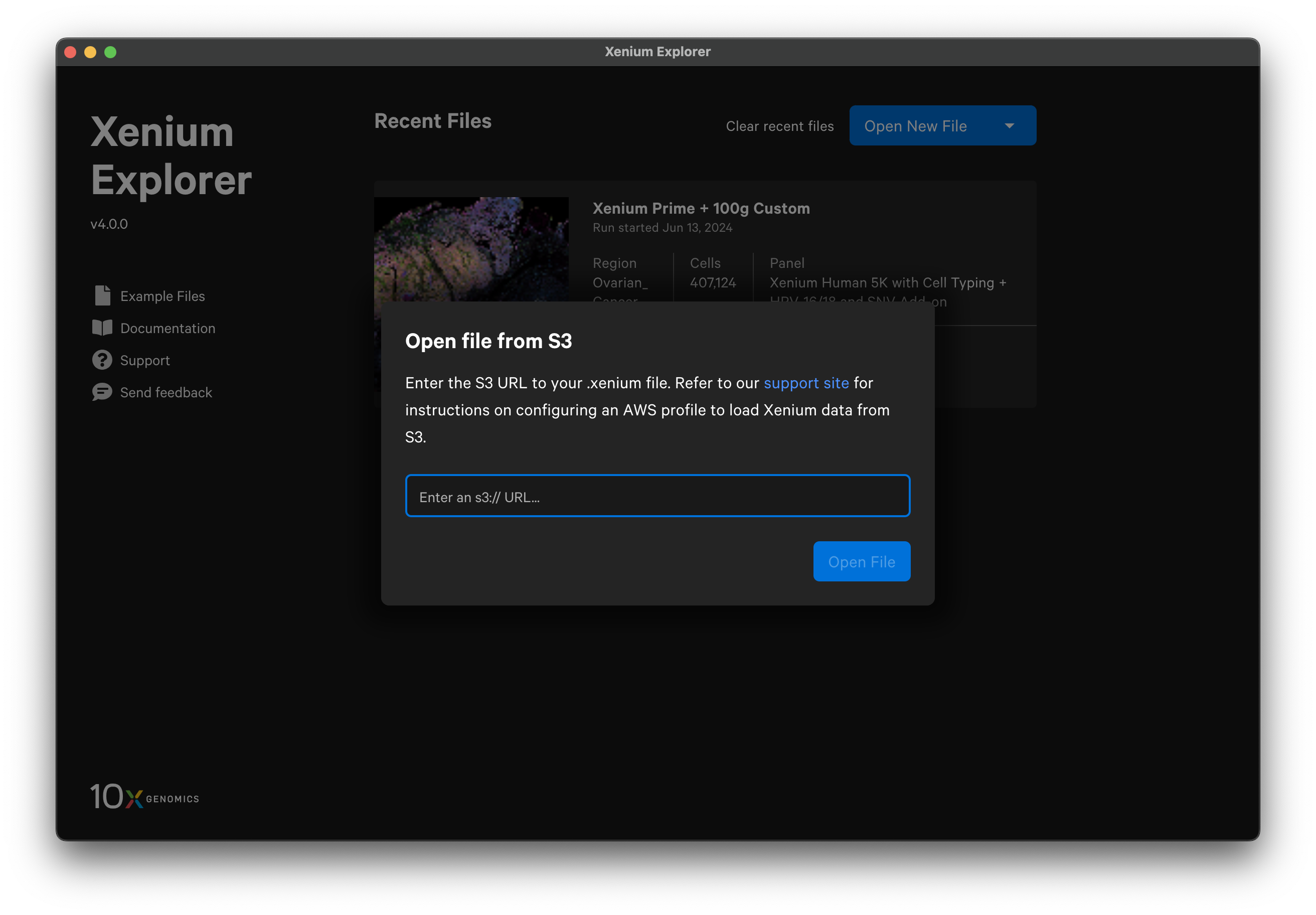
Task: Follow the support site hyperlink
Action: click(806, 383)
